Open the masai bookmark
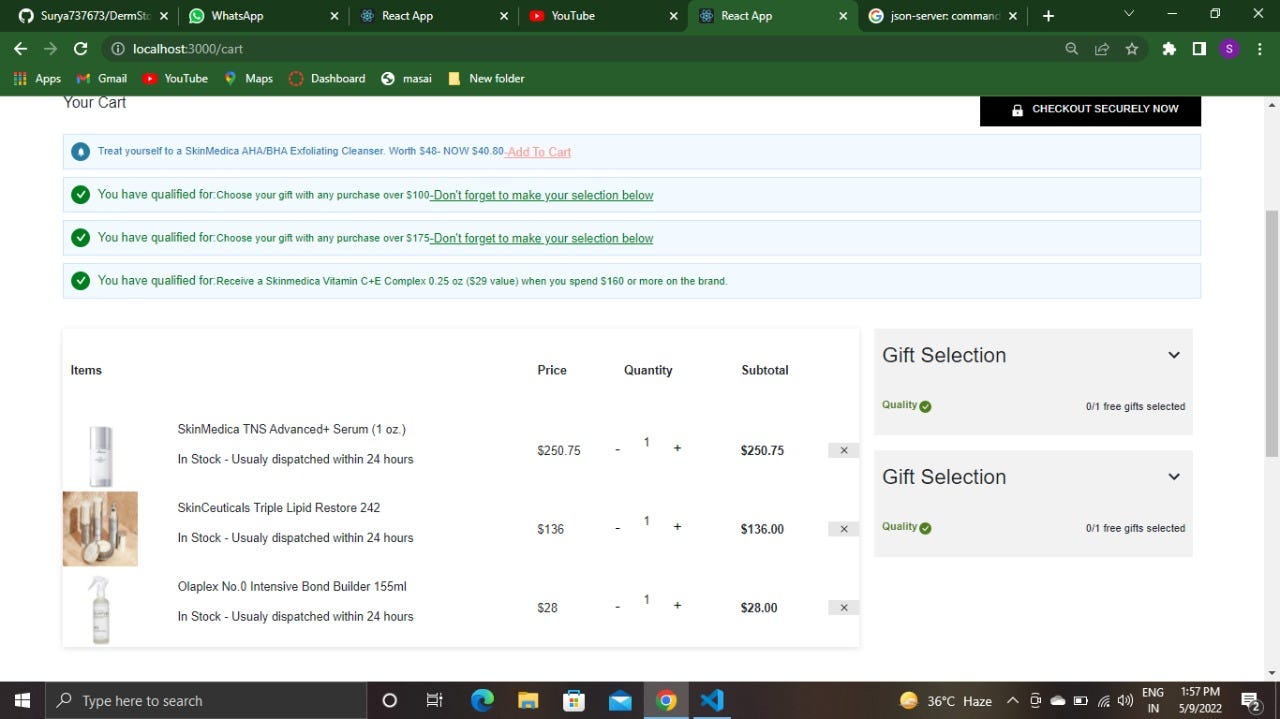This screenshot has width=1280, height=719. click(x=406, y=78)
